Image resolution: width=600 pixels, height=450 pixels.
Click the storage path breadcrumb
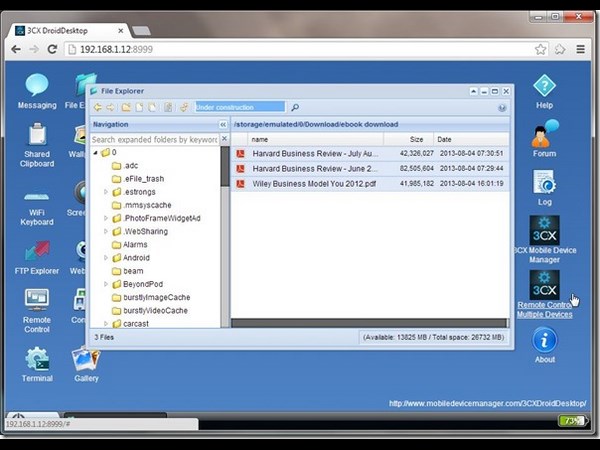(x=316, y=124)
